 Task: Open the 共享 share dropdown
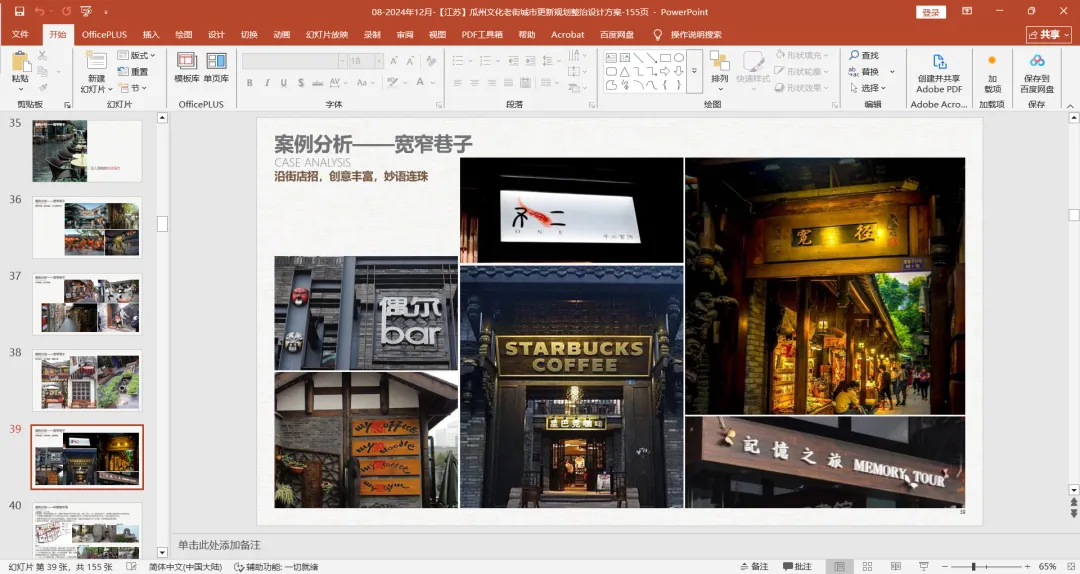tap(1048, 34)
